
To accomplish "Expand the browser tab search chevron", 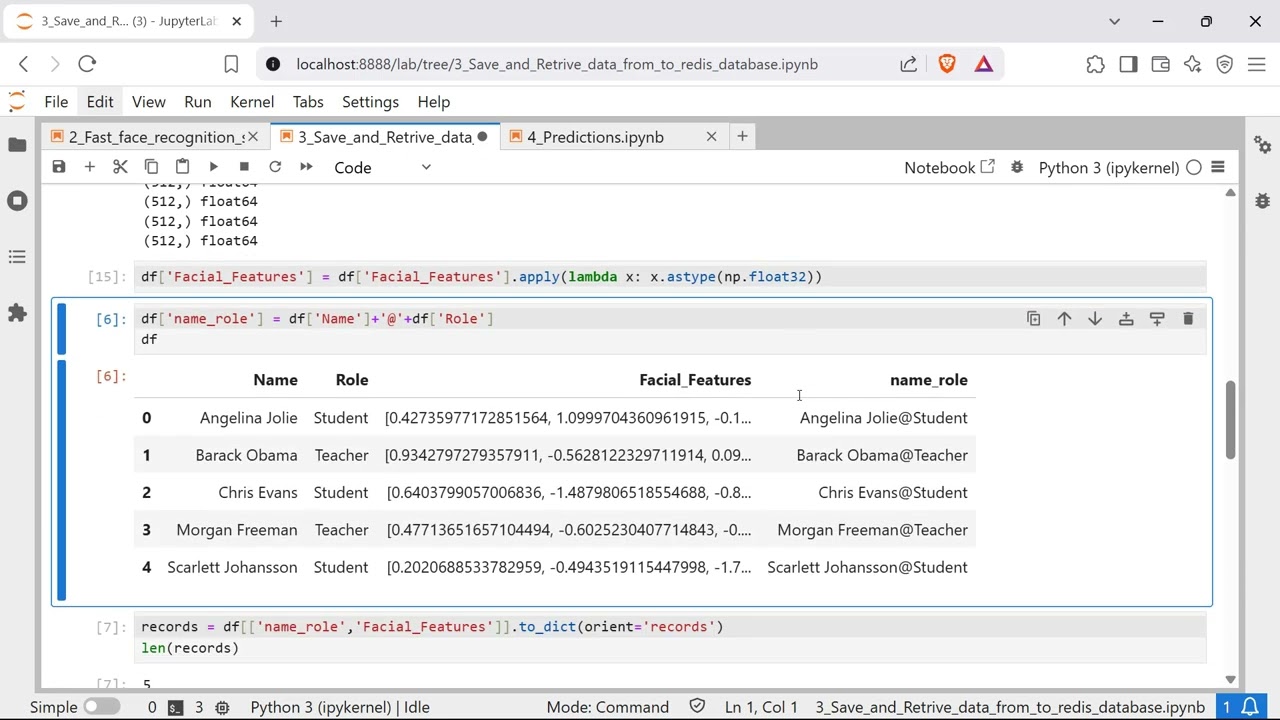I will click(1114, 21).
